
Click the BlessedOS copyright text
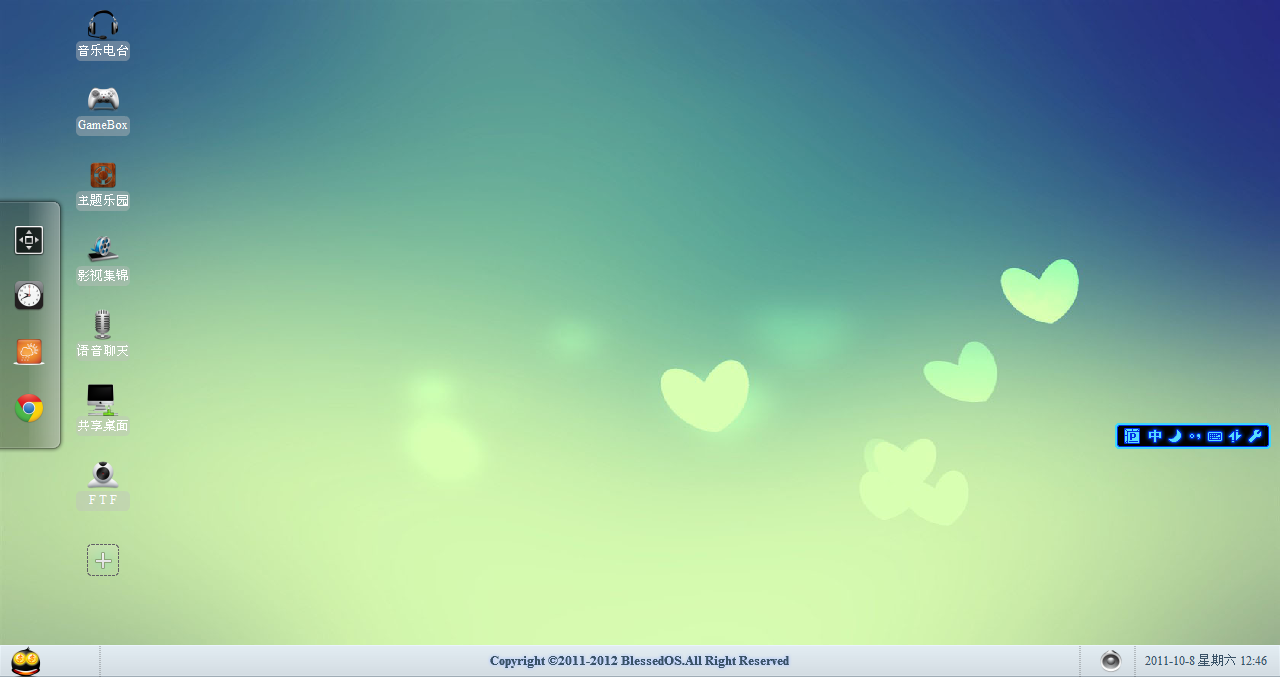click(x=638, y=660)
